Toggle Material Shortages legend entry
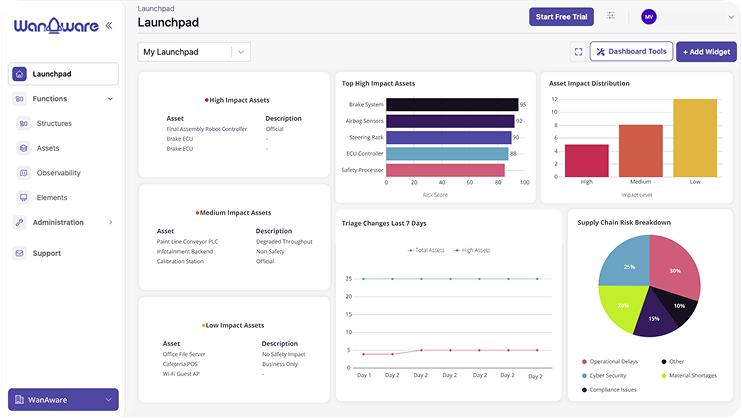Screen dimensions: 742x418 (x=689, y=375)
